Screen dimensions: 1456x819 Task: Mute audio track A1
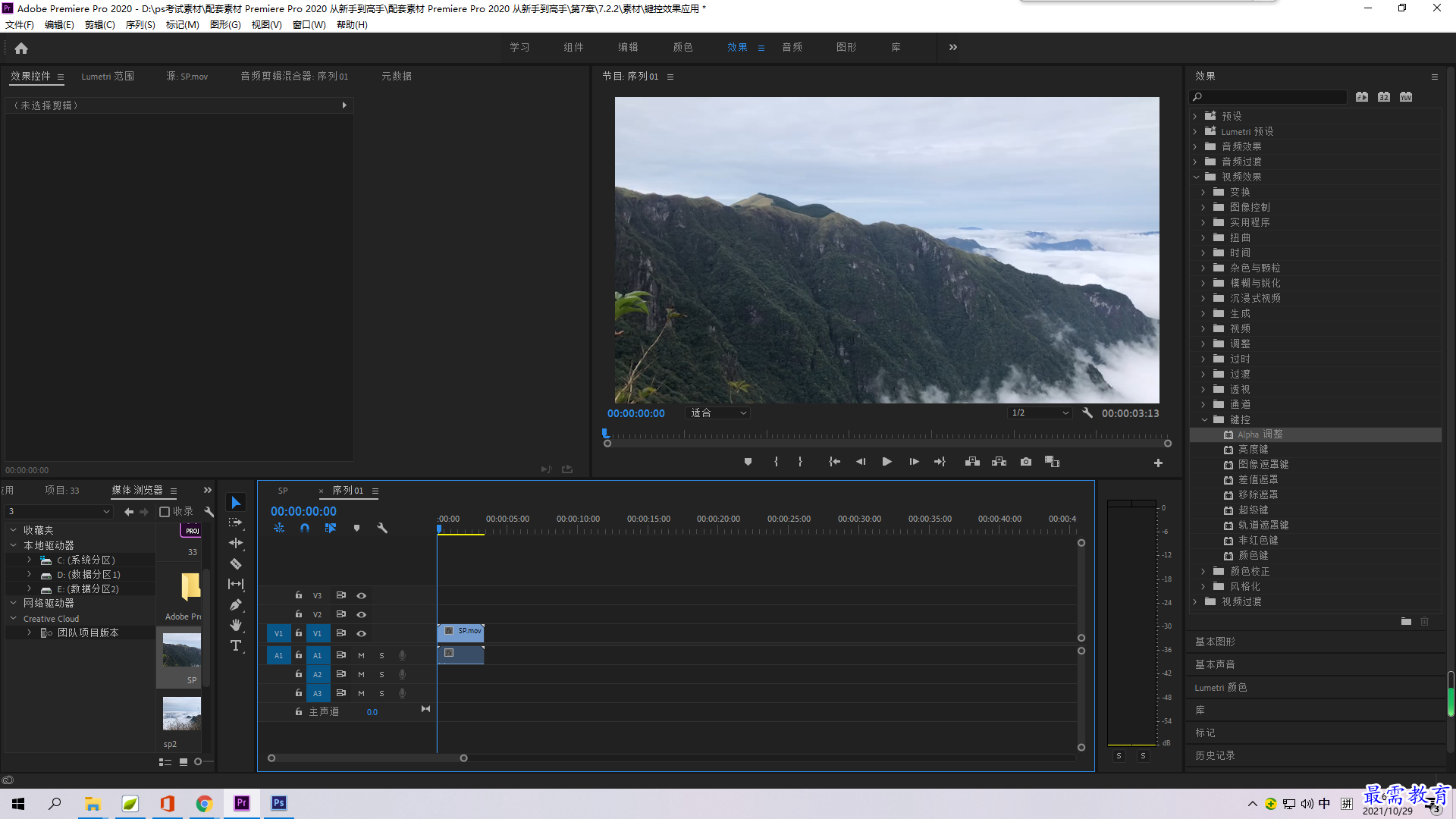pos(361,655)
